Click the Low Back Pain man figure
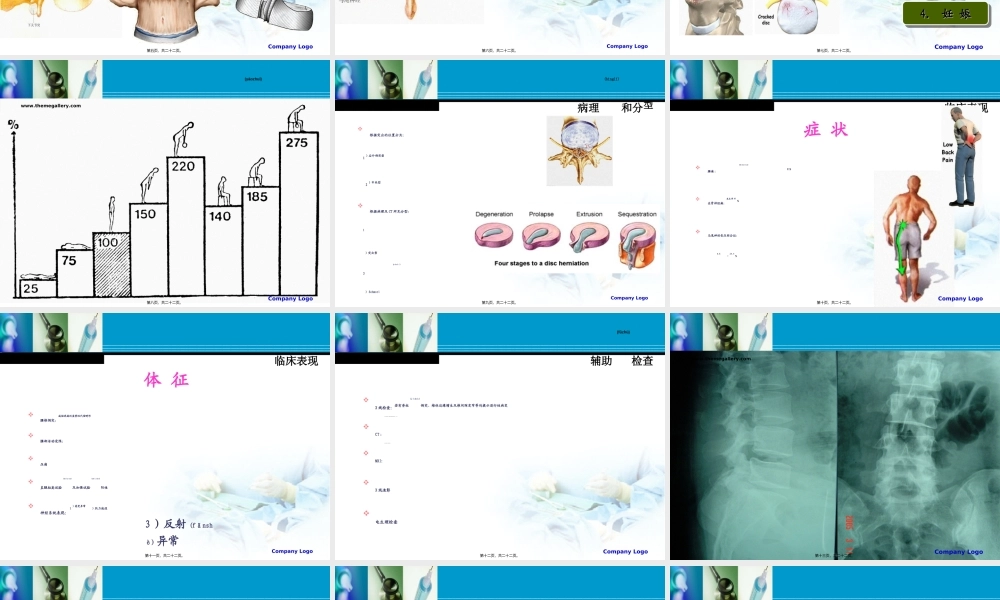1000x600 pixels. [x=964, y=155]
